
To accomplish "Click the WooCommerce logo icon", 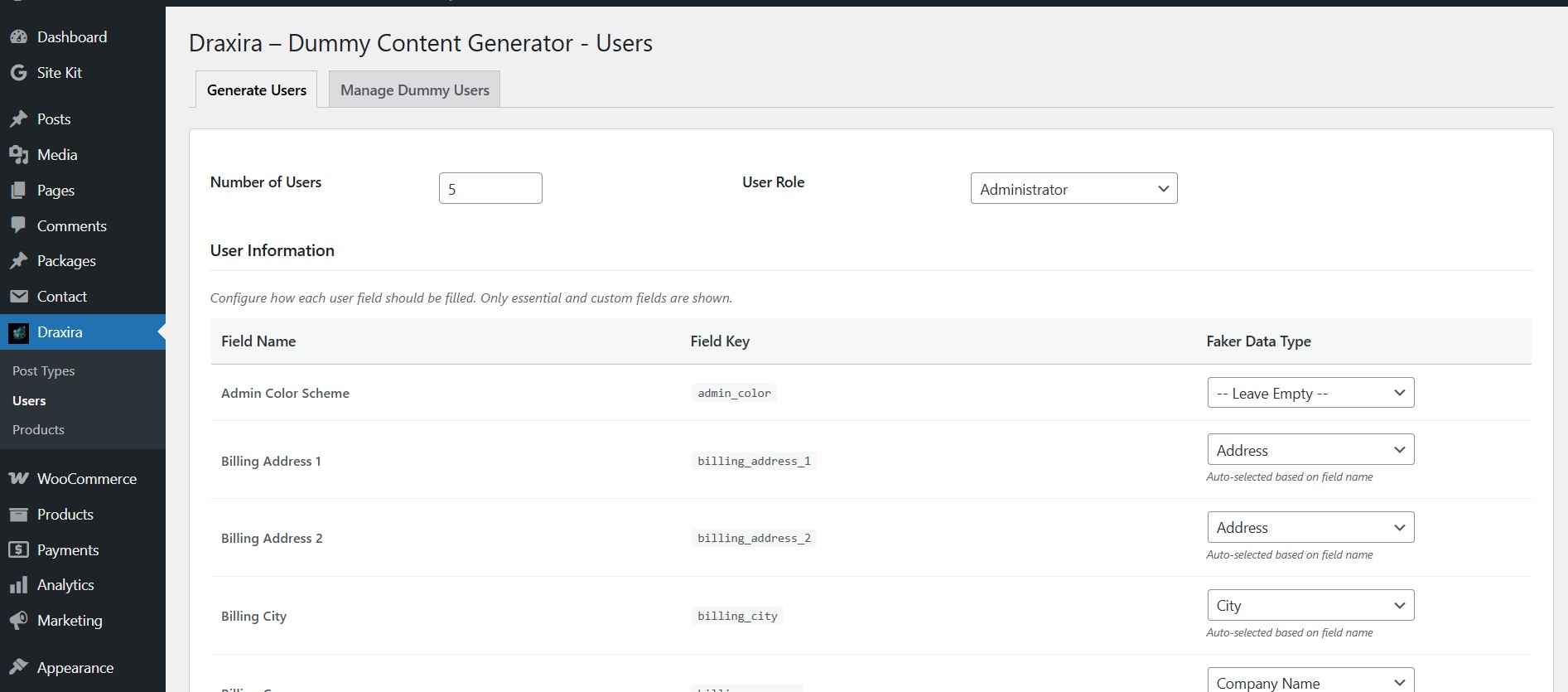I will point(18,479).
